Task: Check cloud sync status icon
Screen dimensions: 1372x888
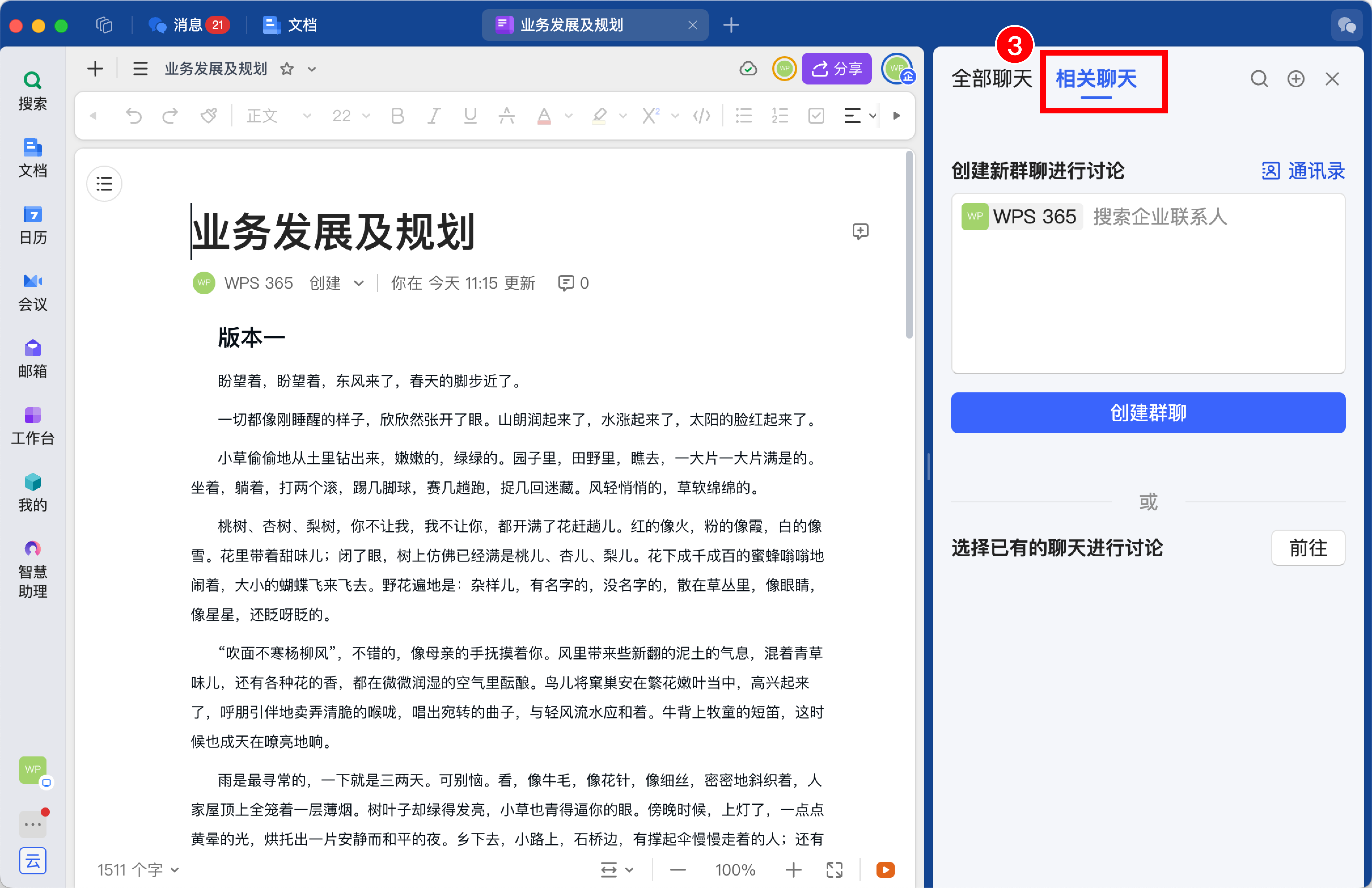Action: coord(748,69)
